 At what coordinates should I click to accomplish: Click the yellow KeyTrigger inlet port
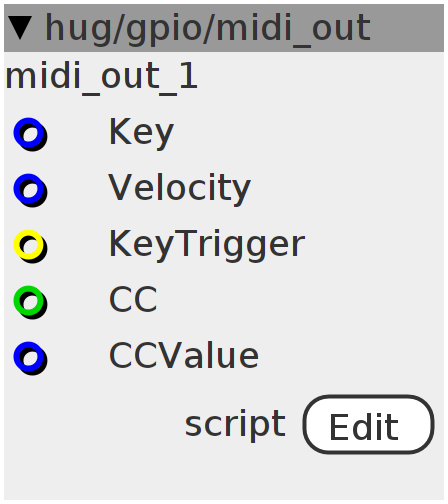[x=30, y=246]
